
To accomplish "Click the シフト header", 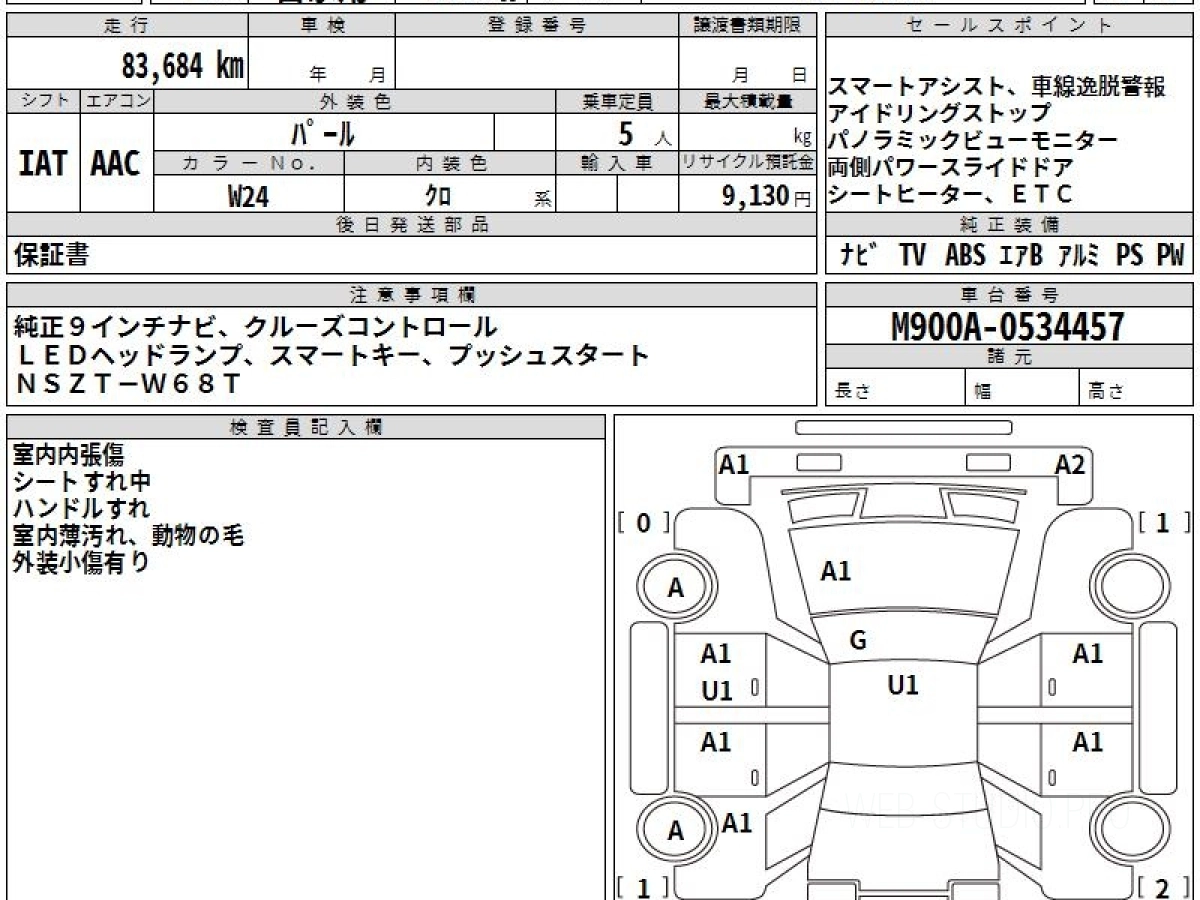I will [x=43, y=102].
